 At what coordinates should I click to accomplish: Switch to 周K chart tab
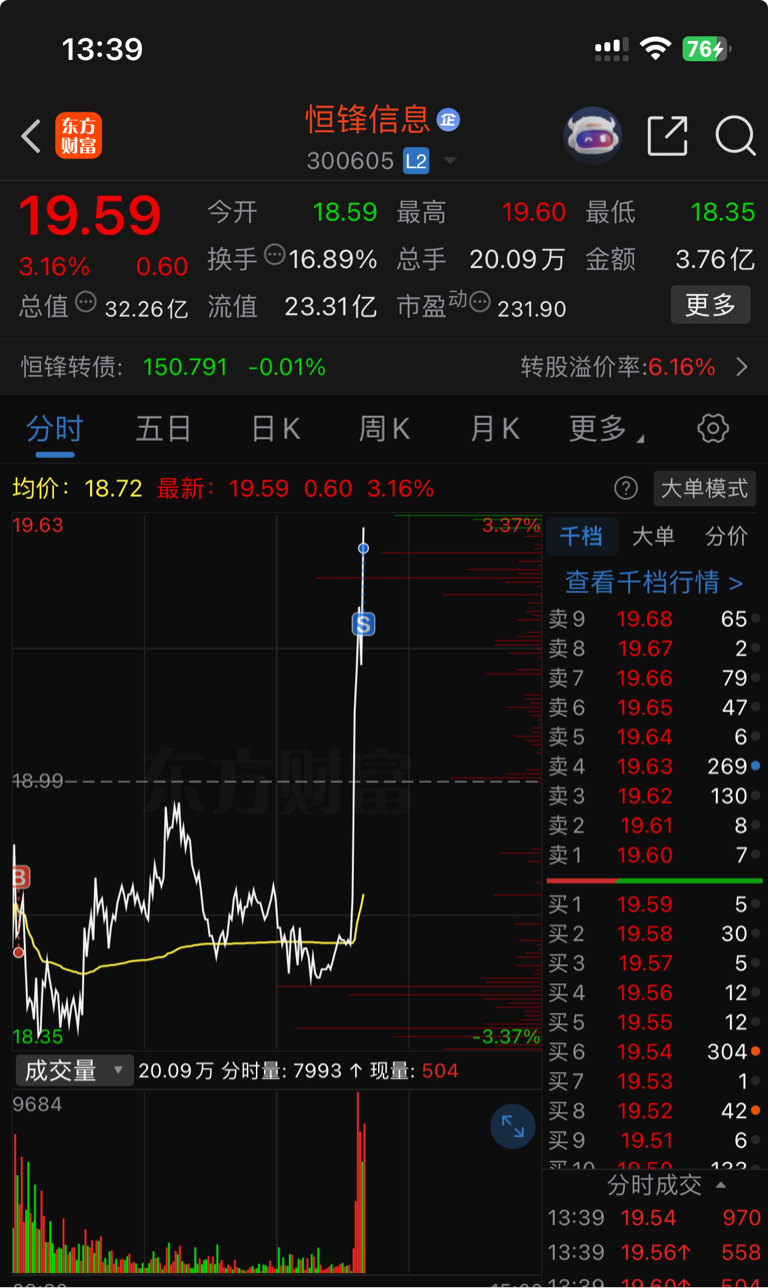point(384,429)
